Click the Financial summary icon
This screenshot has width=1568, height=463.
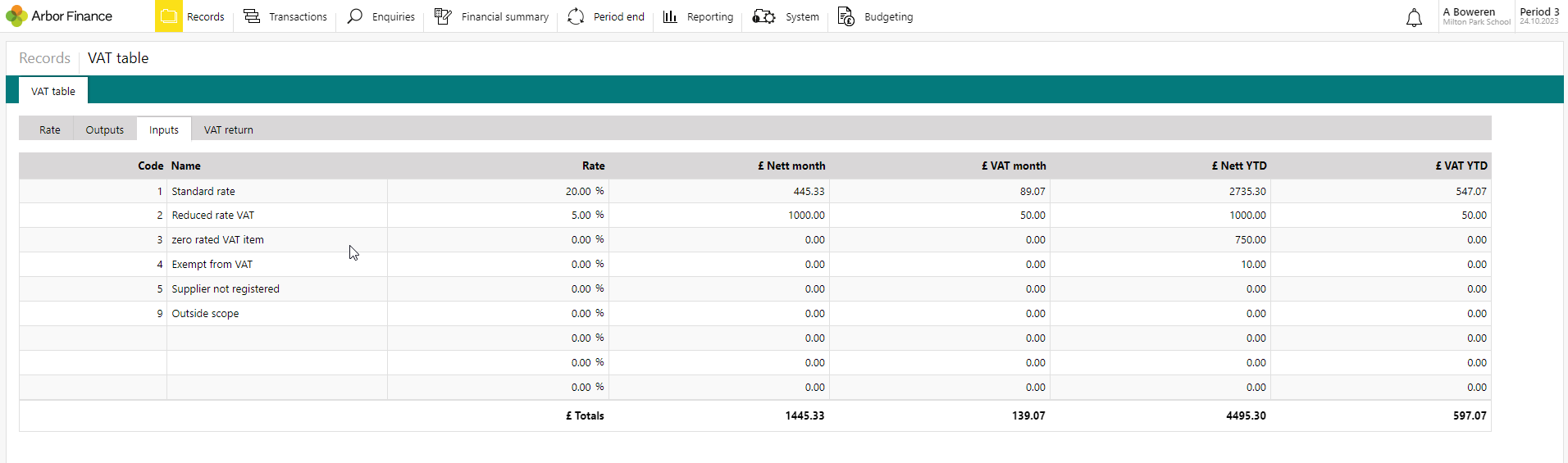pyautogui.click(x=443, y=16)
